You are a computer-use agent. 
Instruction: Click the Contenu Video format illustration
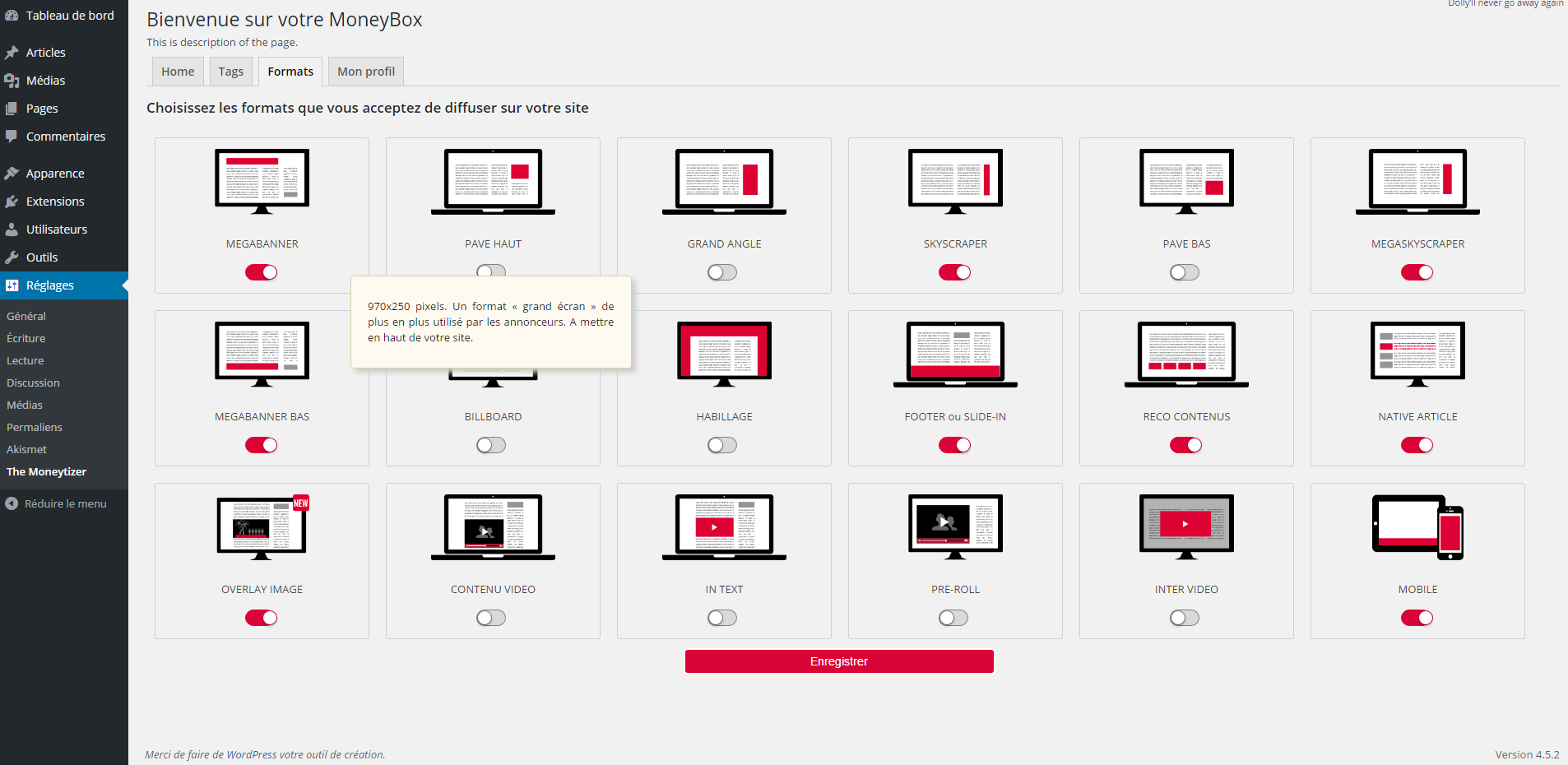[494, 527]
